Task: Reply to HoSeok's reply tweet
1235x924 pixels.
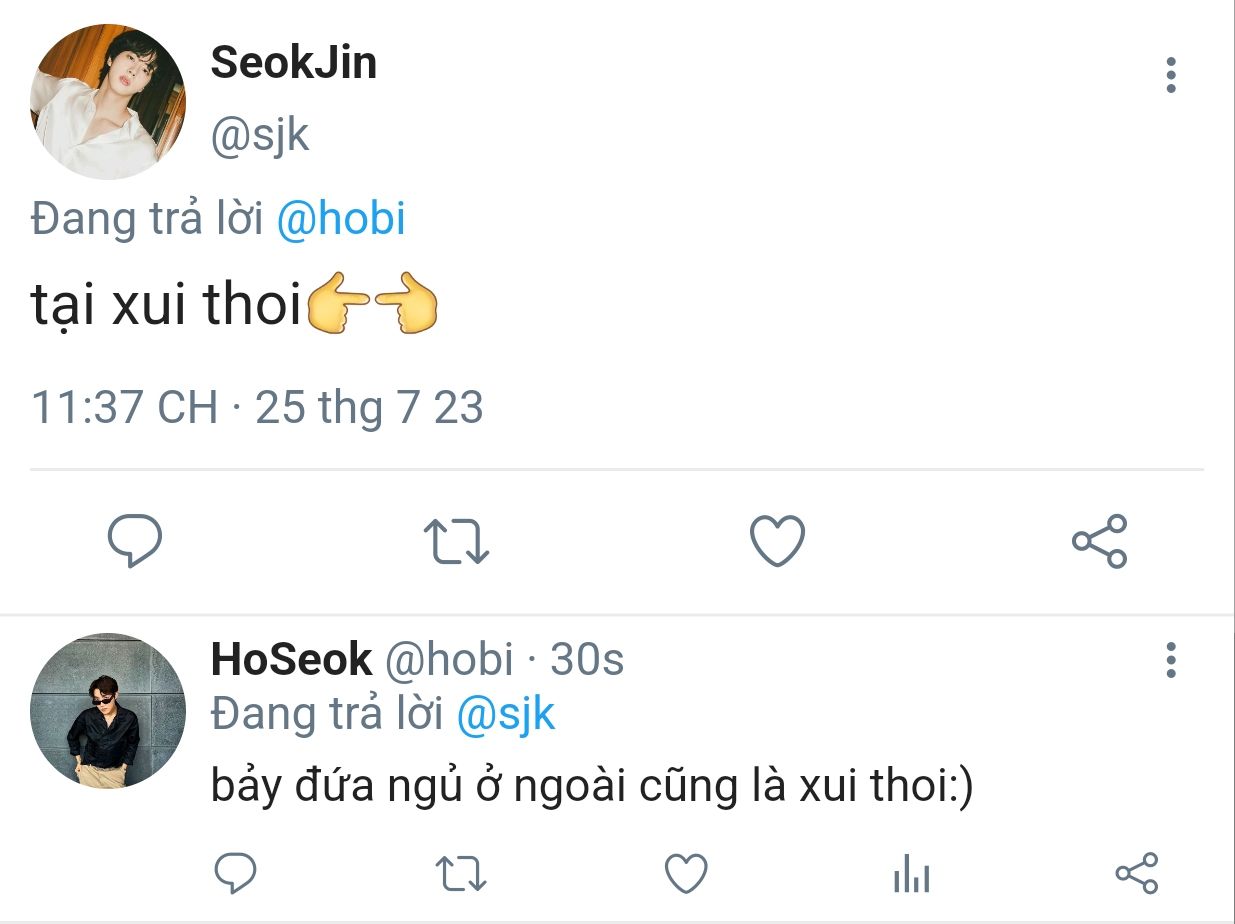Action: [236, 873]
